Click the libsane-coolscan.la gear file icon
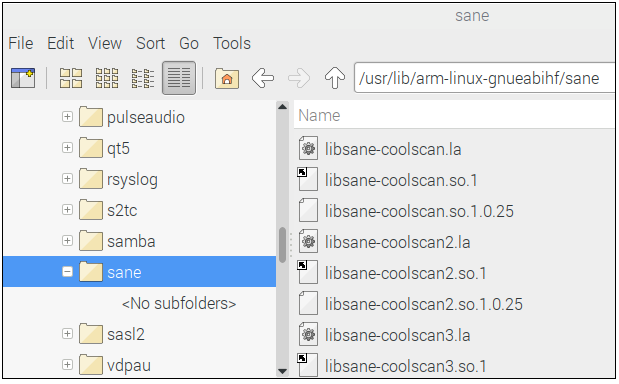 (308, 148)
